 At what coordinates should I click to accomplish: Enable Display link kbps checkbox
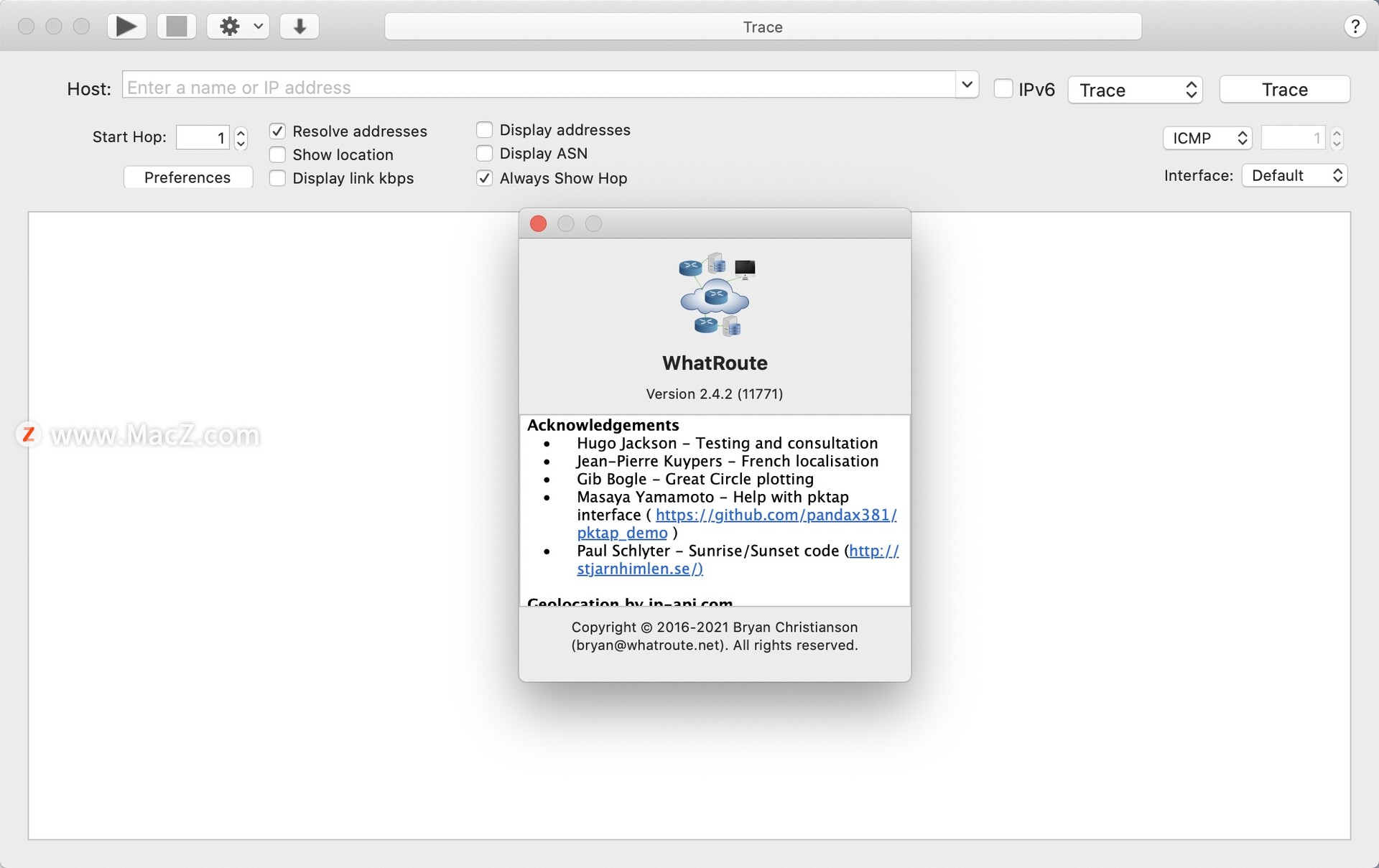277,178
